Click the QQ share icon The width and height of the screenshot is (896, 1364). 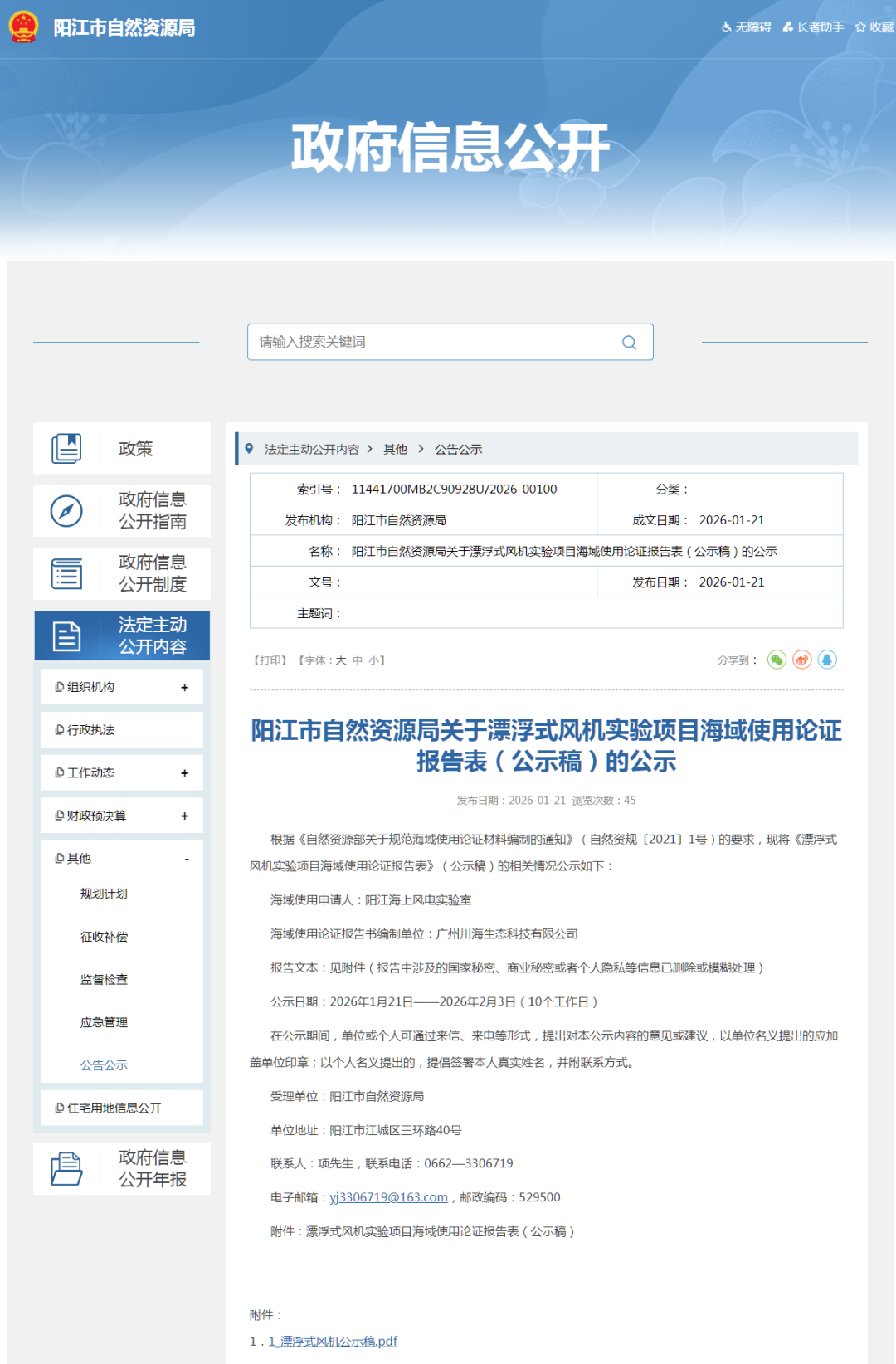click(x=827, y=660)
